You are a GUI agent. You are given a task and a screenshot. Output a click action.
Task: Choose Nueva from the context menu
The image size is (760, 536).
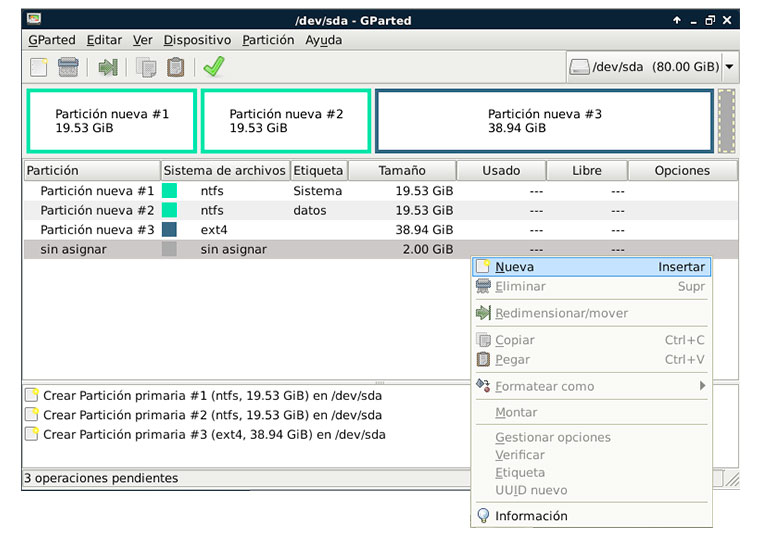(x=591, y=267)
